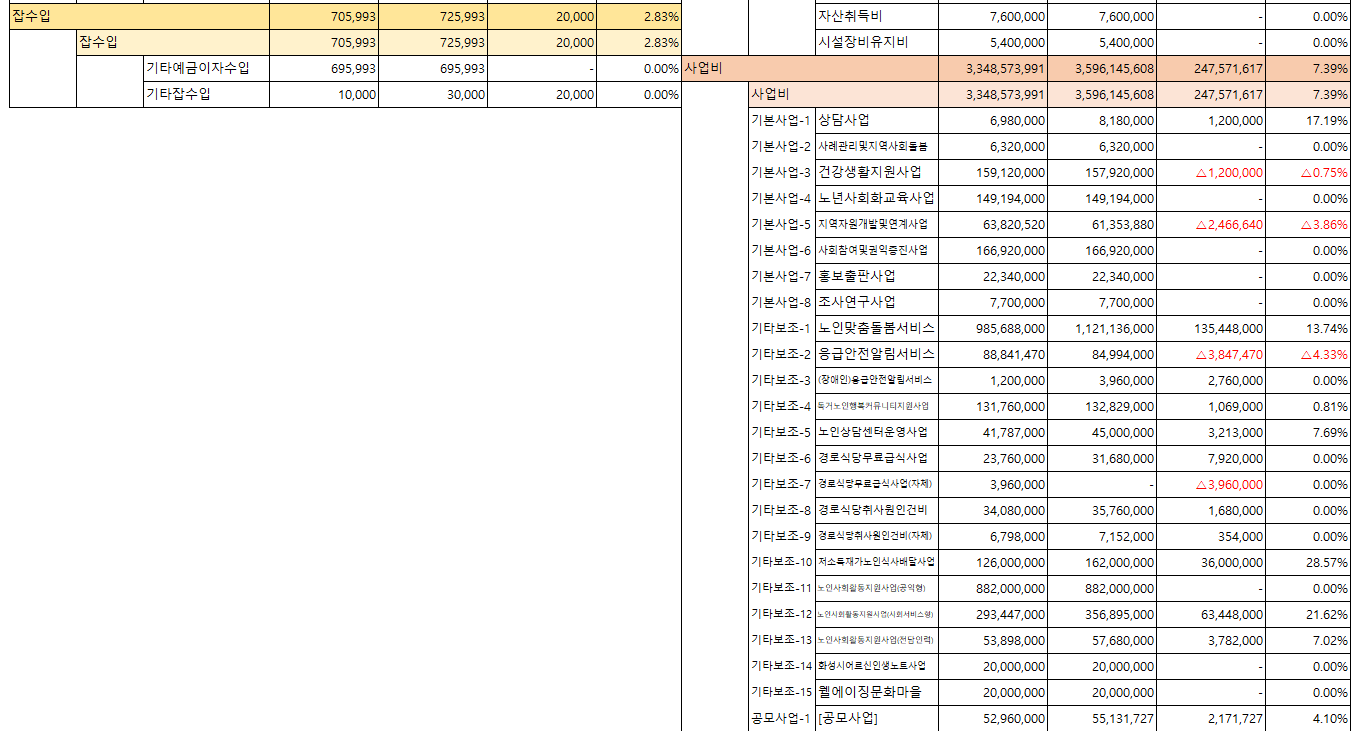This screenshot has height=731, width=1360.
Task: Click the 홍보출판사업 cell
Action: [877, 277]
